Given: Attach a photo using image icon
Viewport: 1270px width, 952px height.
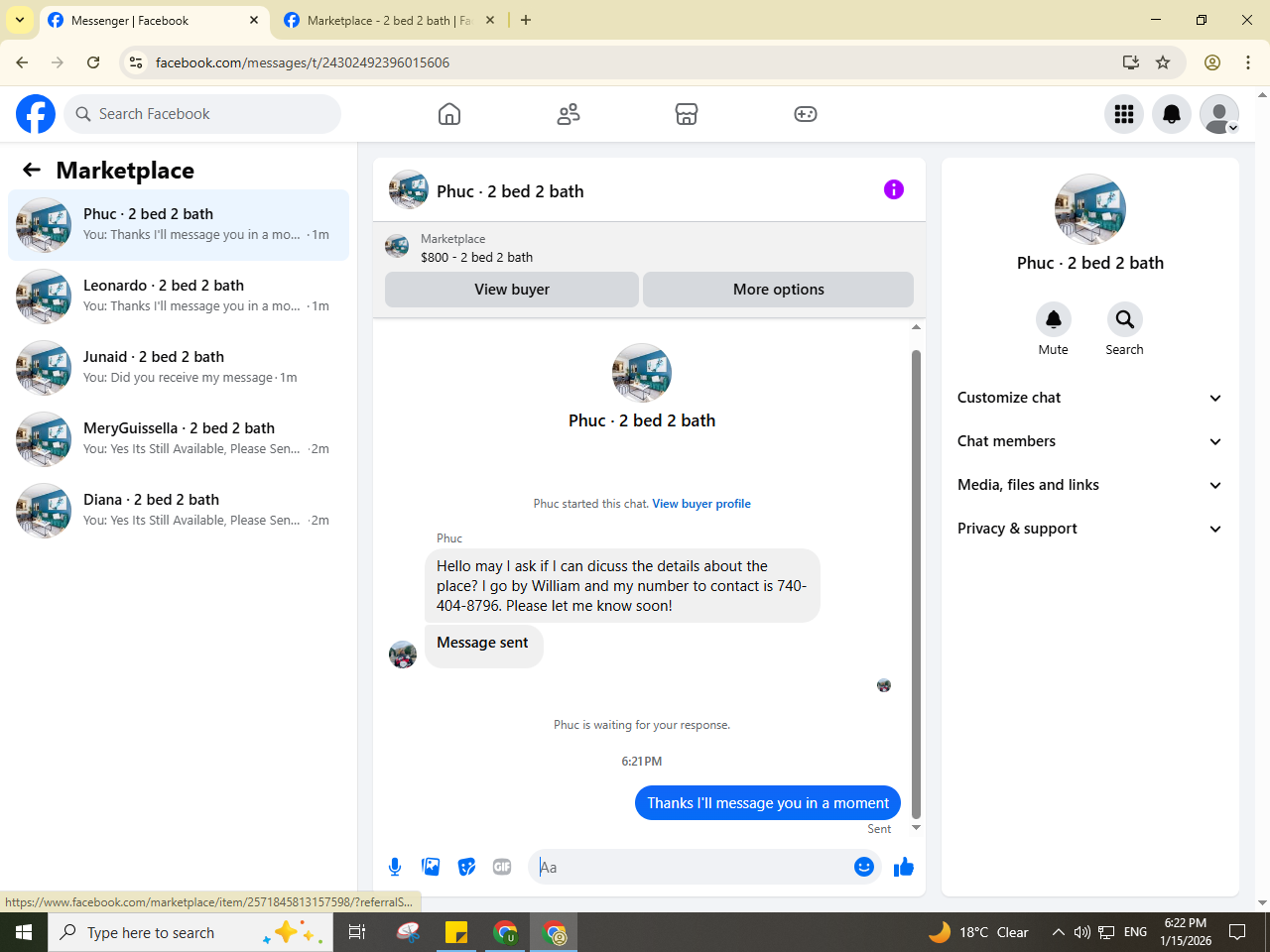Looking at the screenshot, I should (x=431, y=867).
